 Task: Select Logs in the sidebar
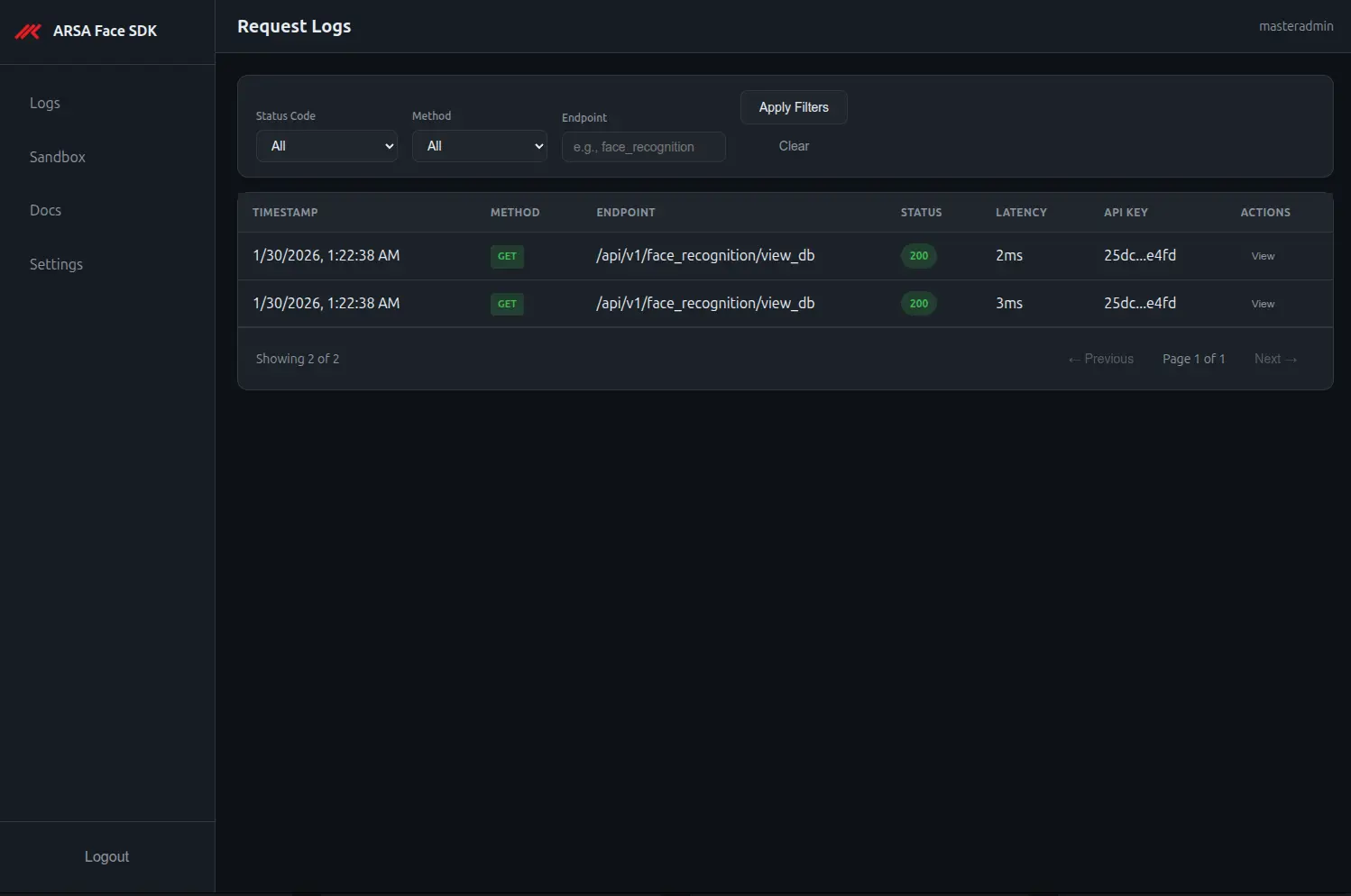[45, 103]
